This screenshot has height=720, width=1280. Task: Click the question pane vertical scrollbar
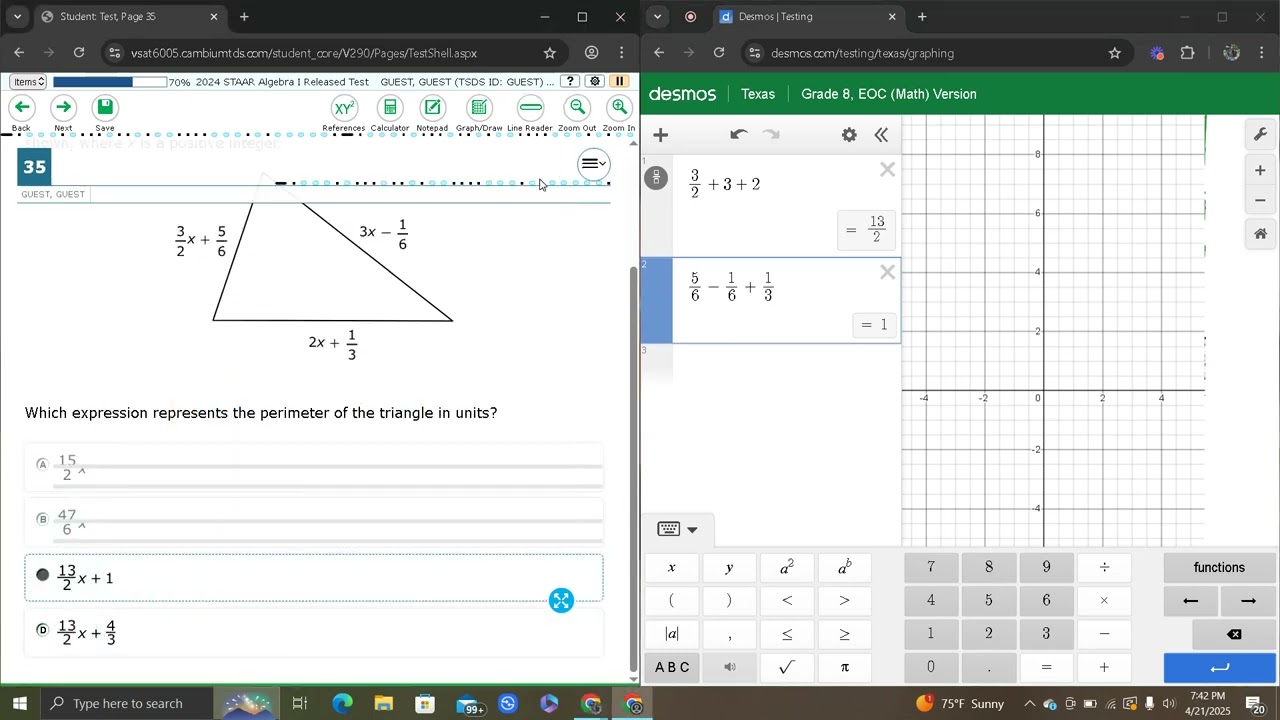click(x=632, y=470)
